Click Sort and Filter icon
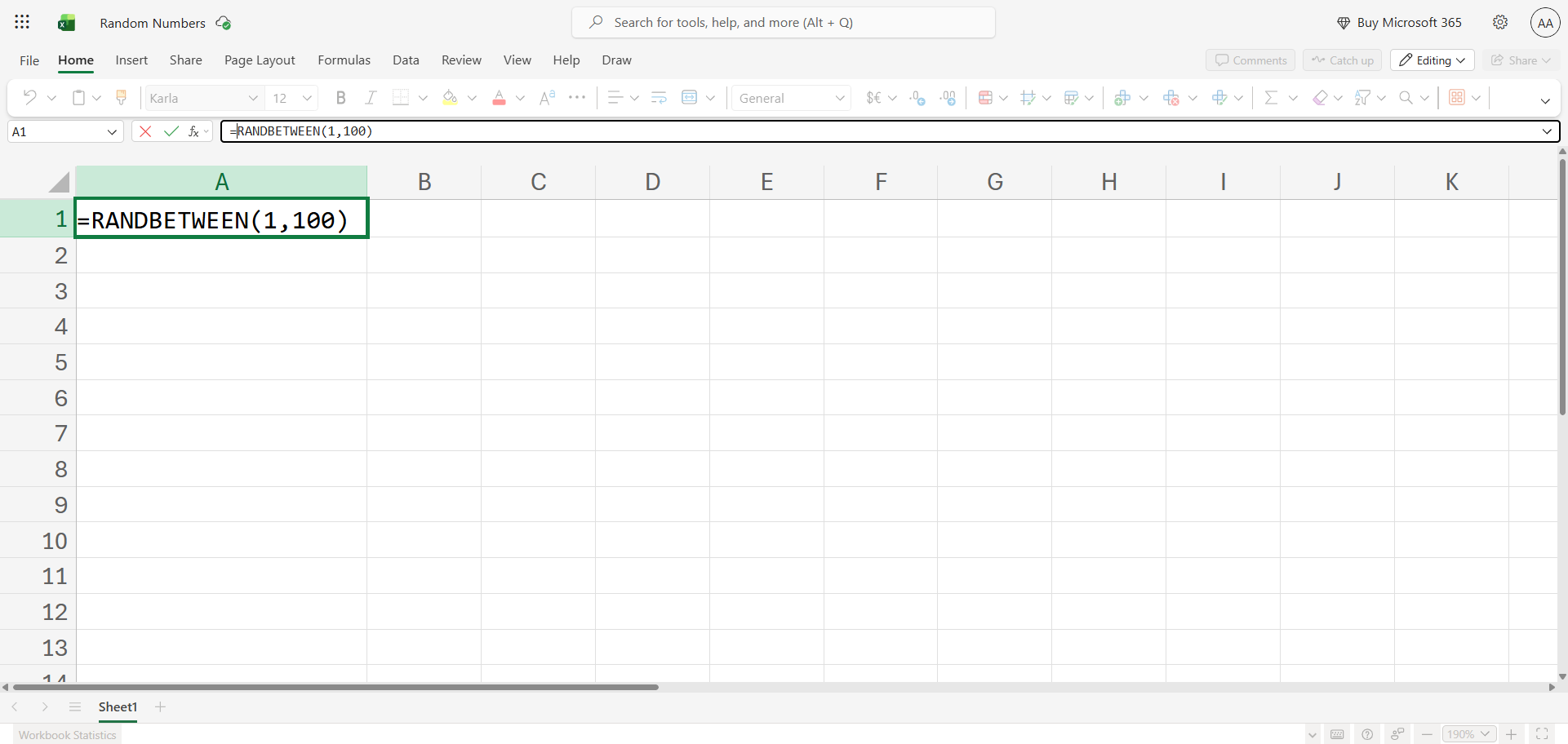The width and height of the screenshot is (1568, 744). pyautogui.click(x=1361, y=98)
